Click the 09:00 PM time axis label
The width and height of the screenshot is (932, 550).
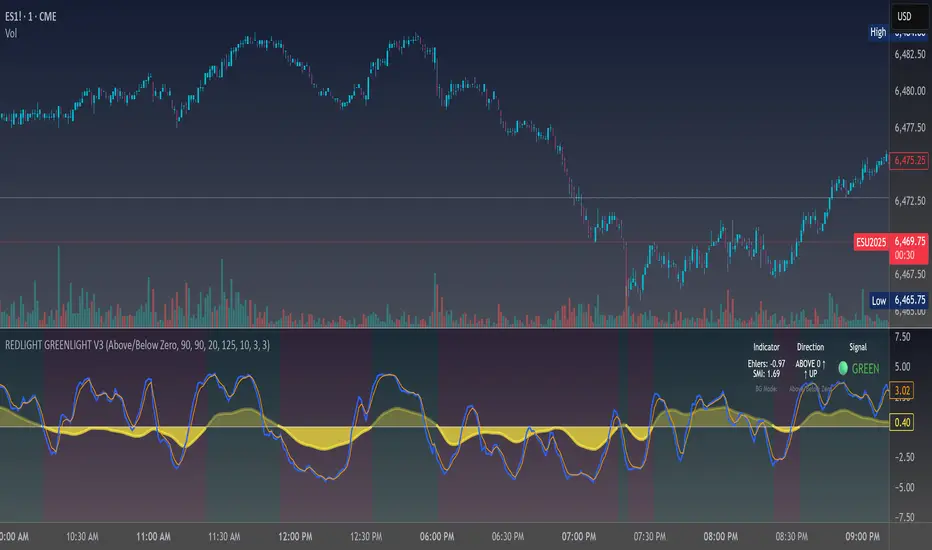(x=862, y=536)
